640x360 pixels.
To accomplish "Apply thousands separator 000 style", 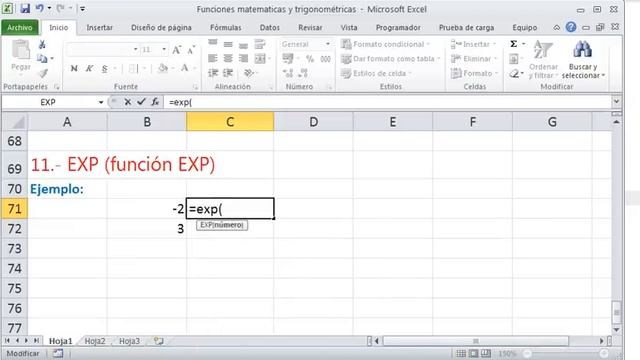I will point(325,59).
